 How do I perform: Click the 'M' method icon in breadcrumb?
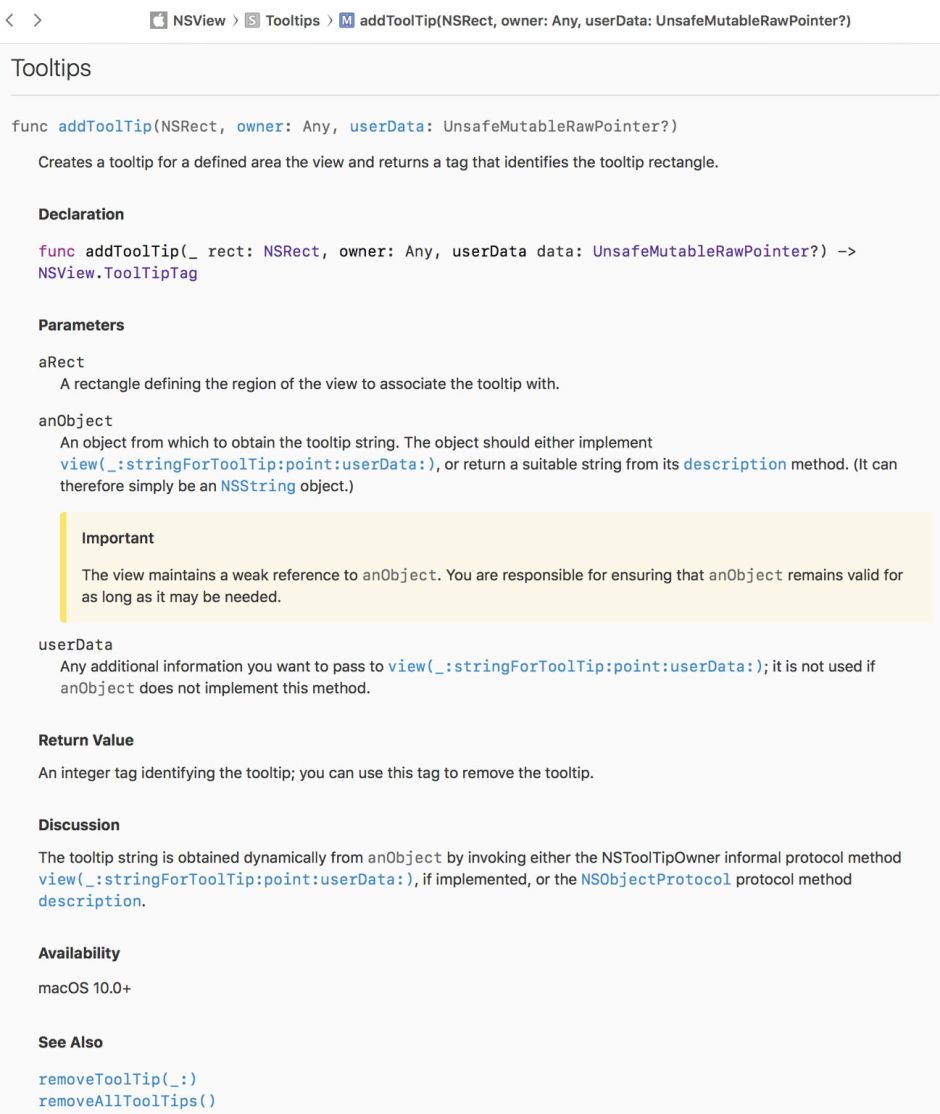pyautogui.click(x=347, y=20)
